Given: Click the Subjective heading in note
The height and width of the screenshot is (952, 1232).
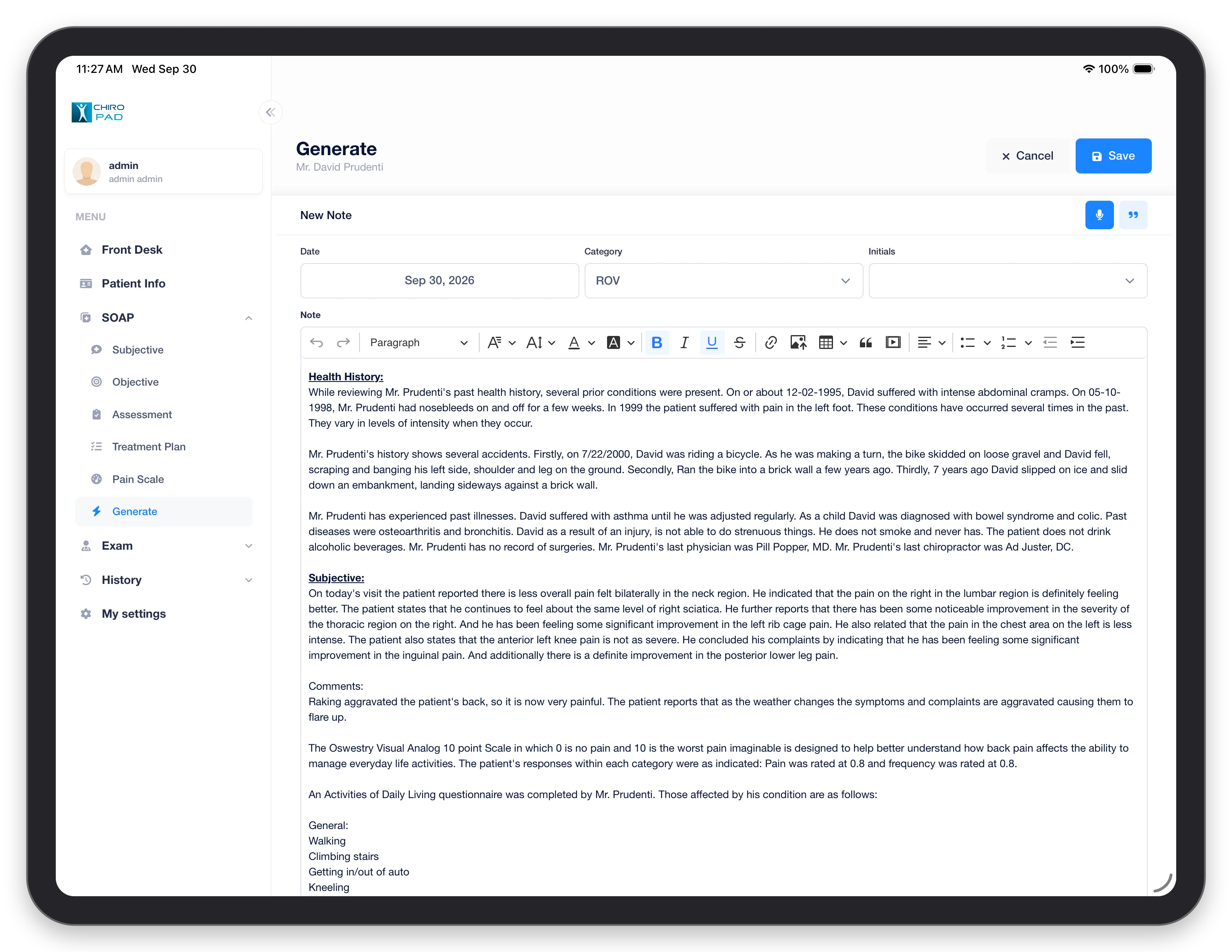Looking at the screenshot, I should point(336,578).
